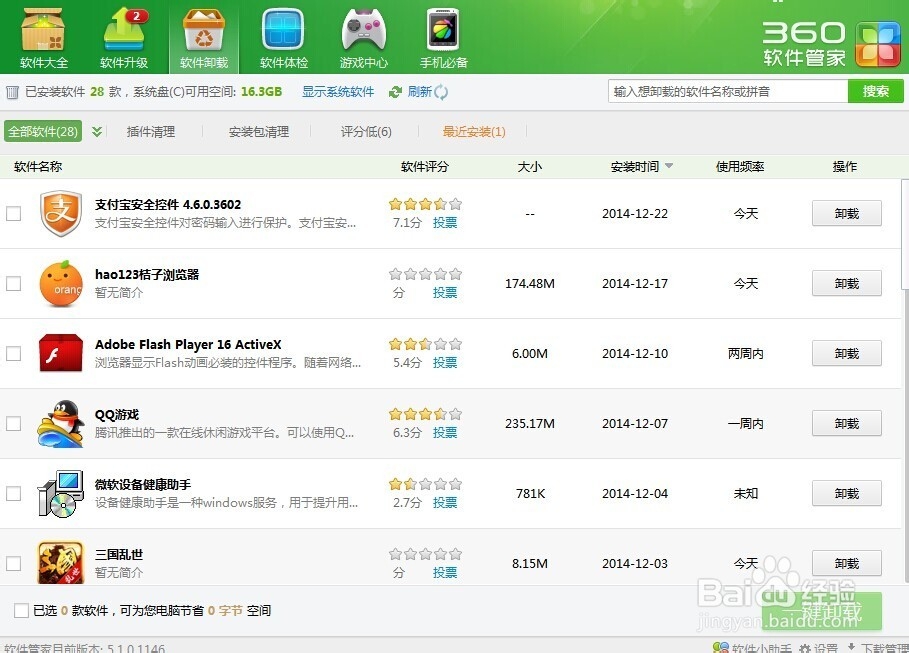Check the 微软设备健康助手 checkbox
909x653 pixels.
tap(13, 494)
